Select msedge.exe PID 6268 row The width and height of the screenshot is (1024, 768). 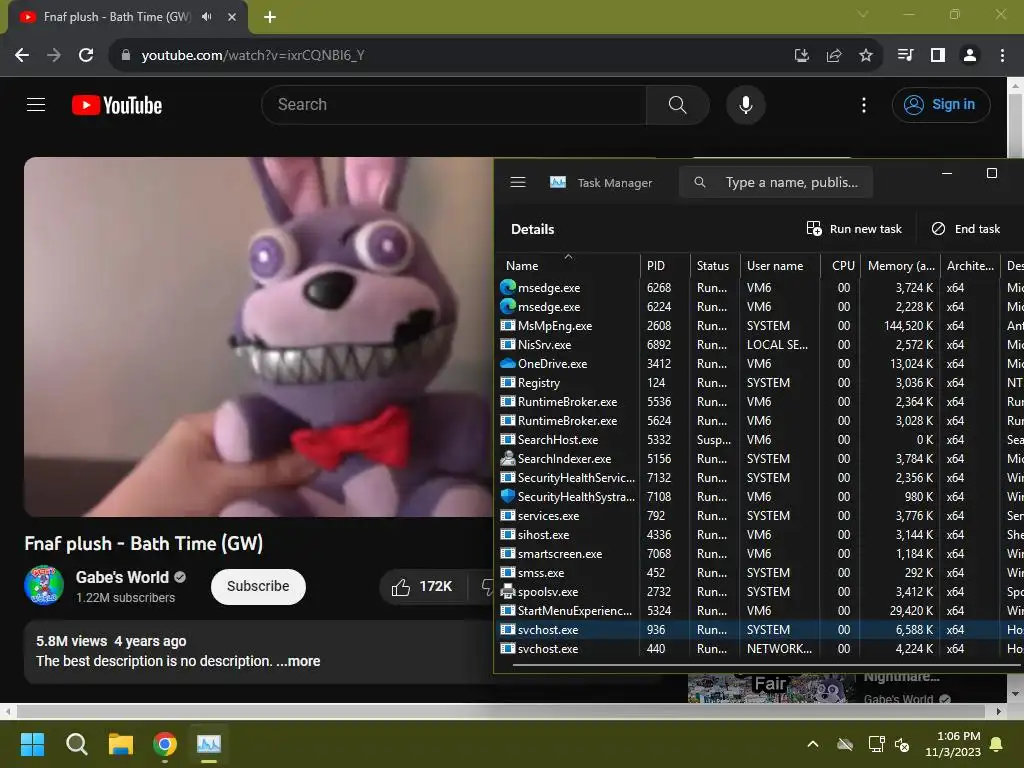tap(758, 287)
